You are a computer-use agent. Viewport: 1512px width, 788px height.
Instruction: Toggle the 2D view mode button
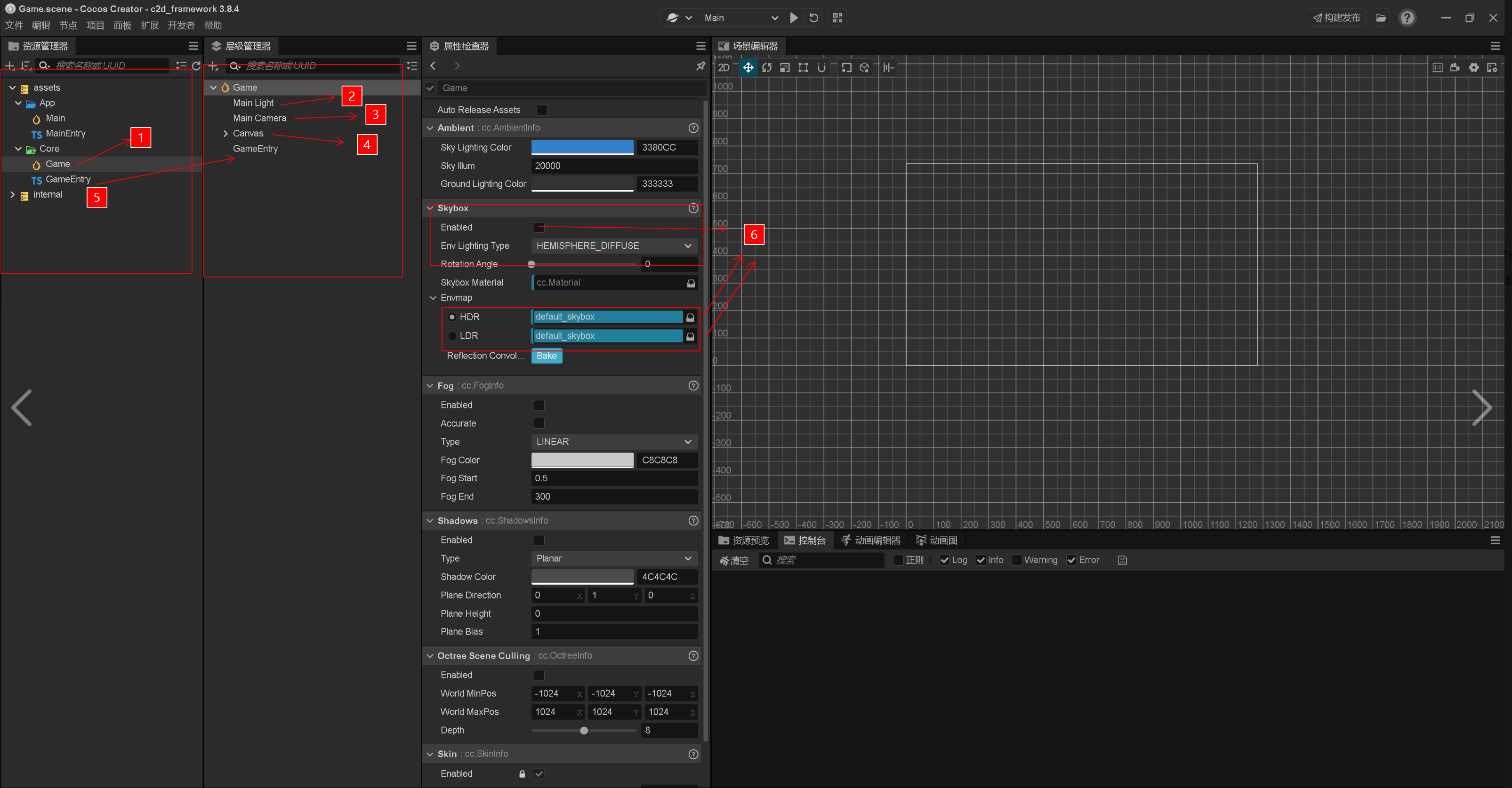click(724, 67)
